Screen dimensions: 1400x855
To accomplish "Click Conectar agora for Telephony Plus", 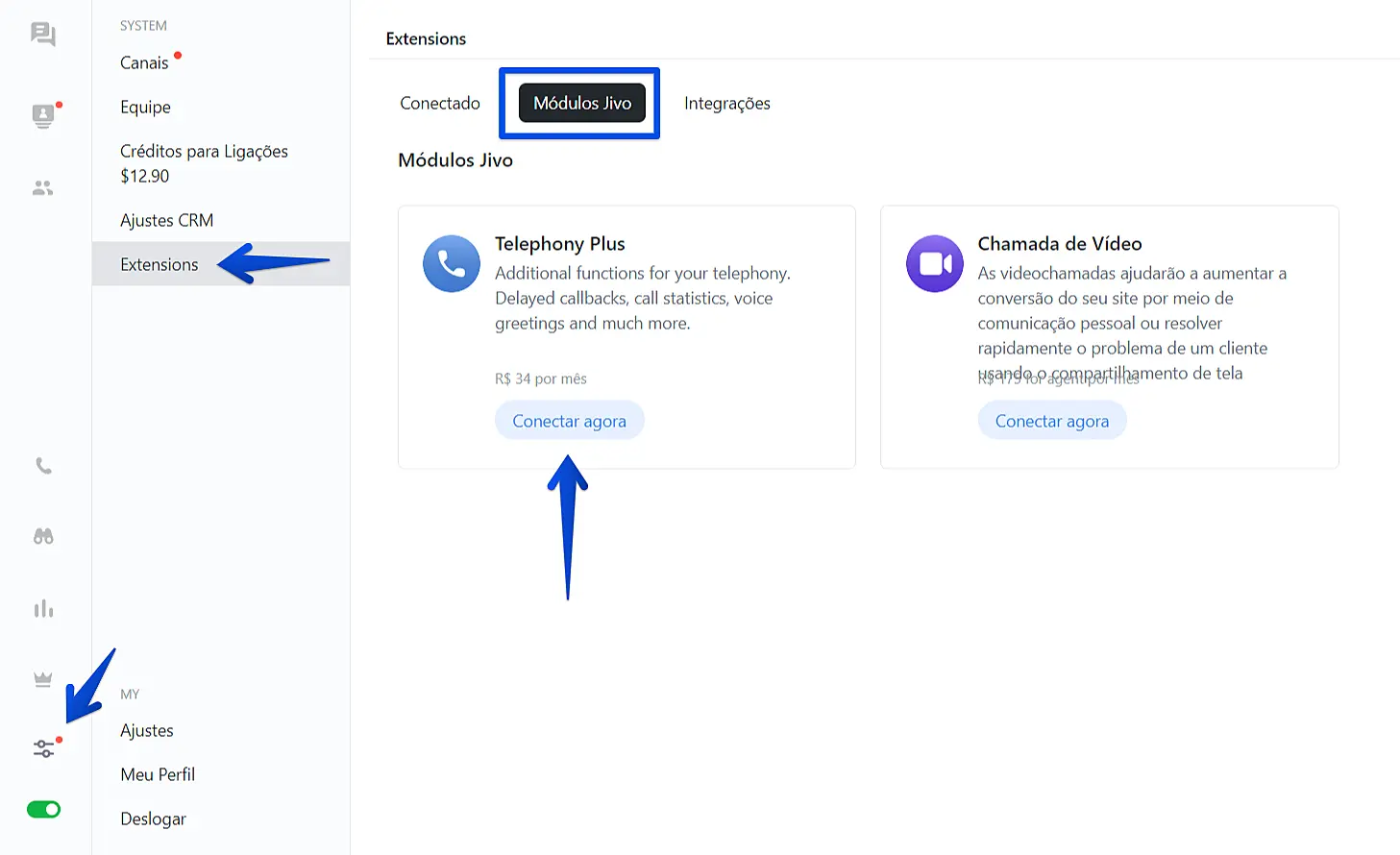I will tap(569, 421).
